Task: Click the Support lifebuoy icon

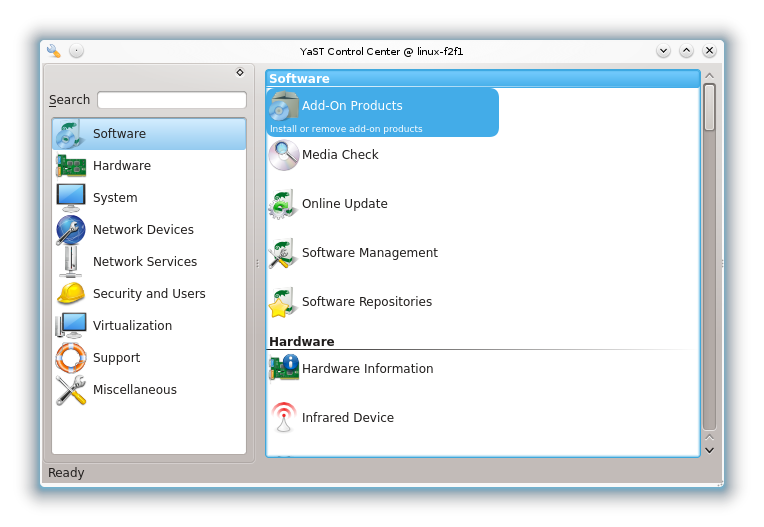Action: tap(71, 358)
